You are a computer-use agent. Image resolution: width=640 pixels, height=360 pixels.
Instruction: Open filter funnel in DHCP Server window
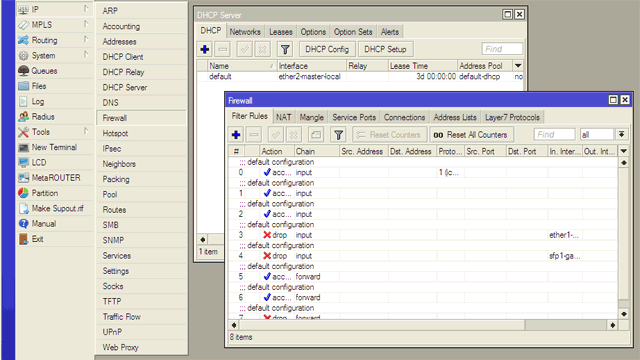[x=285, y=49]
